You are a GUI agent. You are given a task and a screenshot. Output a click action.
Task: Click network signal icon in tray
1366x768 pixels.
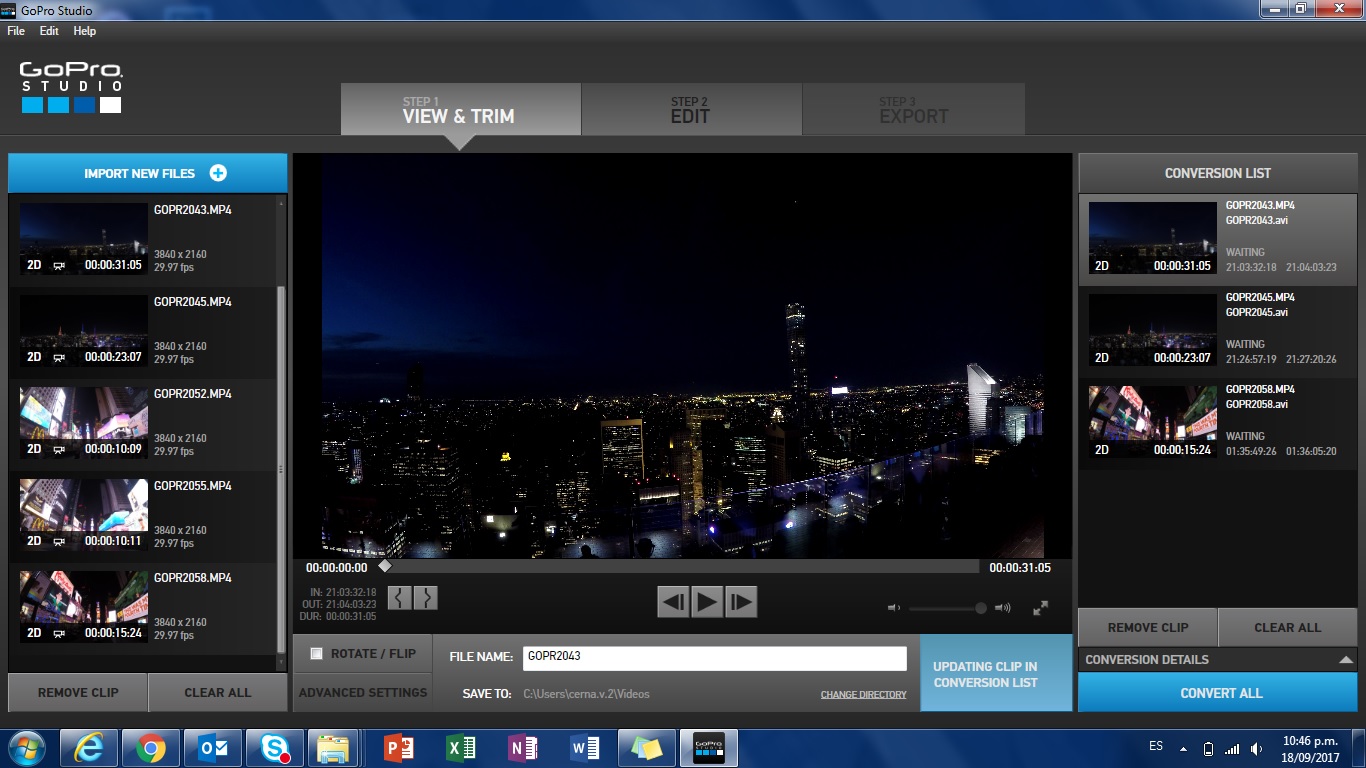[1232, 749]
